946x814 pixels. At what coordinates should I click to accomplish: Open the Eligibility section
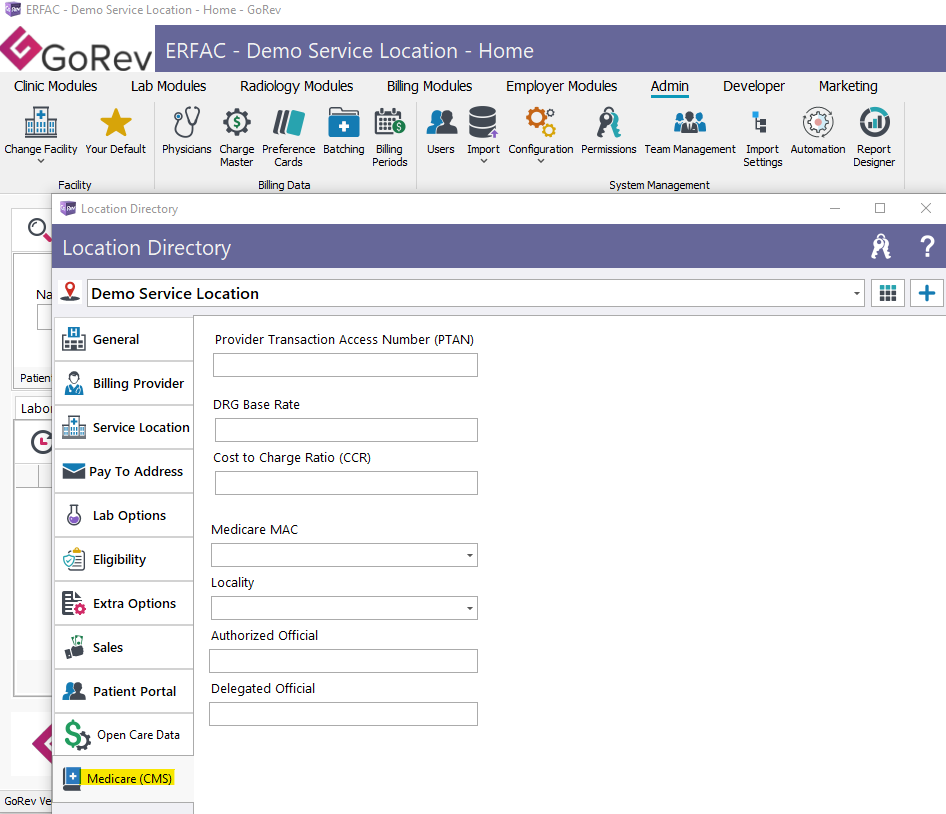pos(124,559)
